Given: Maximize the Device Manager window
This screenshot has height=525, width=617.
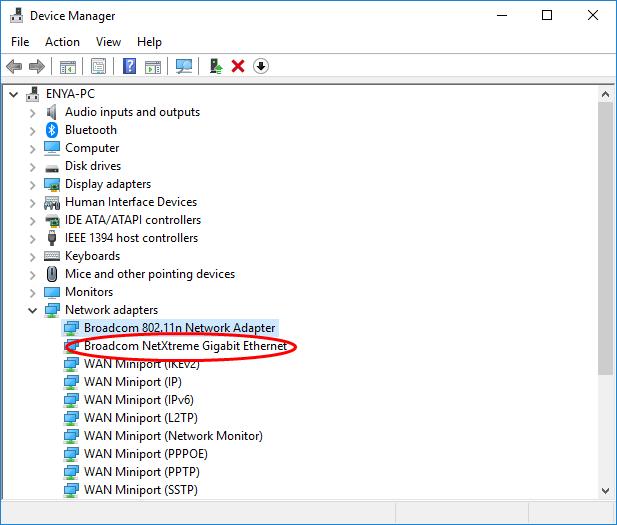Looking at the screenshot, I should [547, 15].
